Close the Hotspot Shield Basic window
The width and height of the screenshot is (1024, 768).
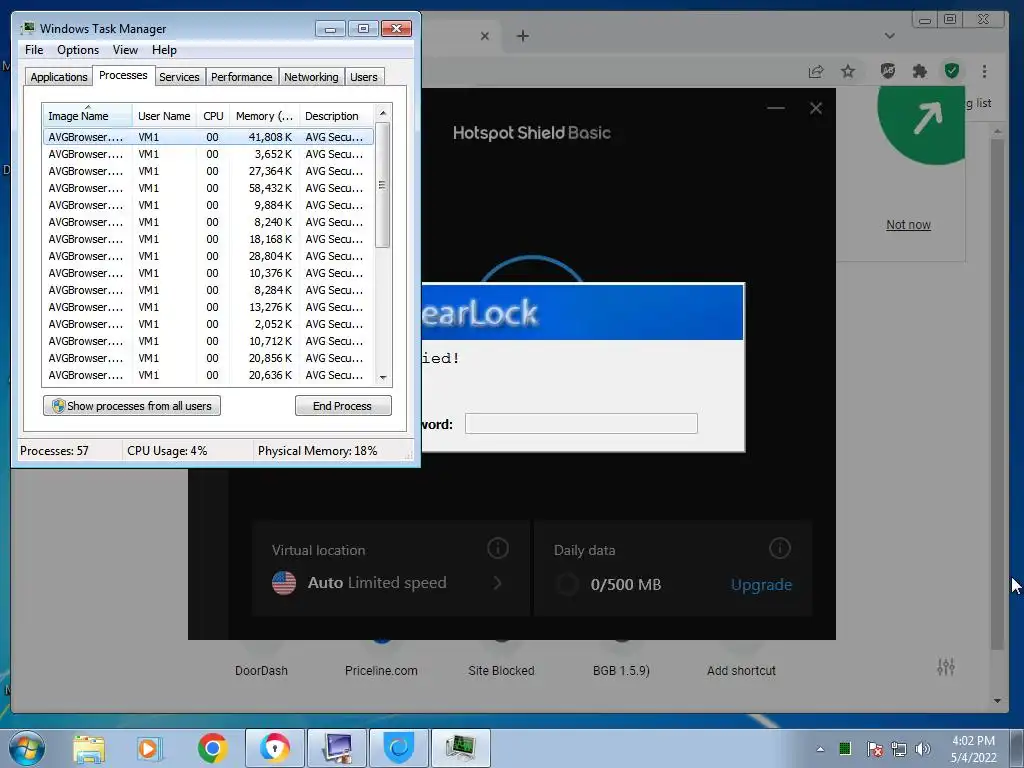click(816, 108)
